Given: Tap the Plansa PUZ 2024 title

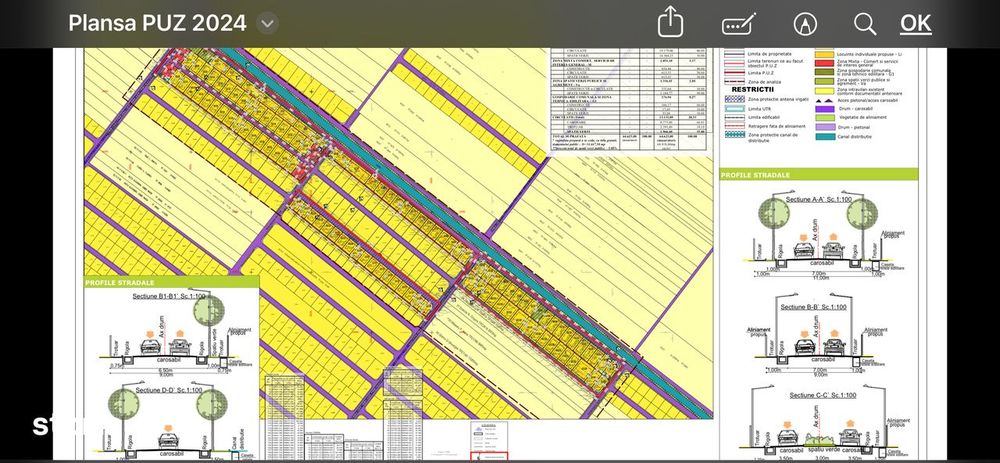Looking at the screenshot, I should [158, 24].
